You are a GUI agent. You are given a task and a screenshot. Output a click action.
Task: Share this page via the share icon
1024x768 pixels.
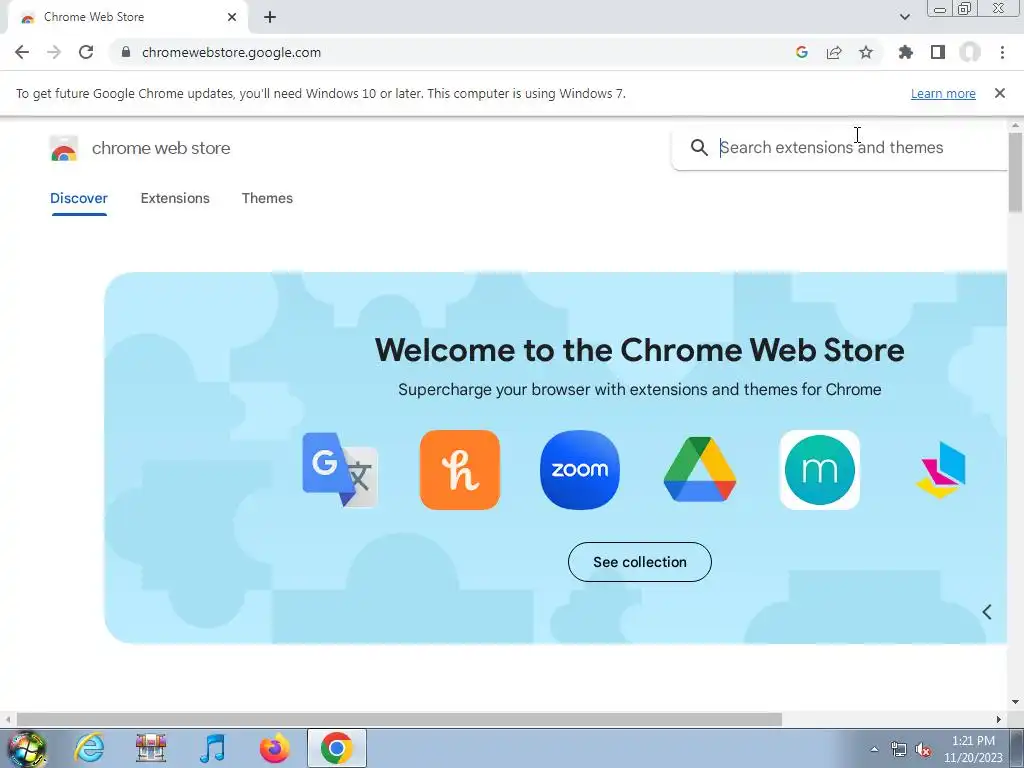(834, 52)
